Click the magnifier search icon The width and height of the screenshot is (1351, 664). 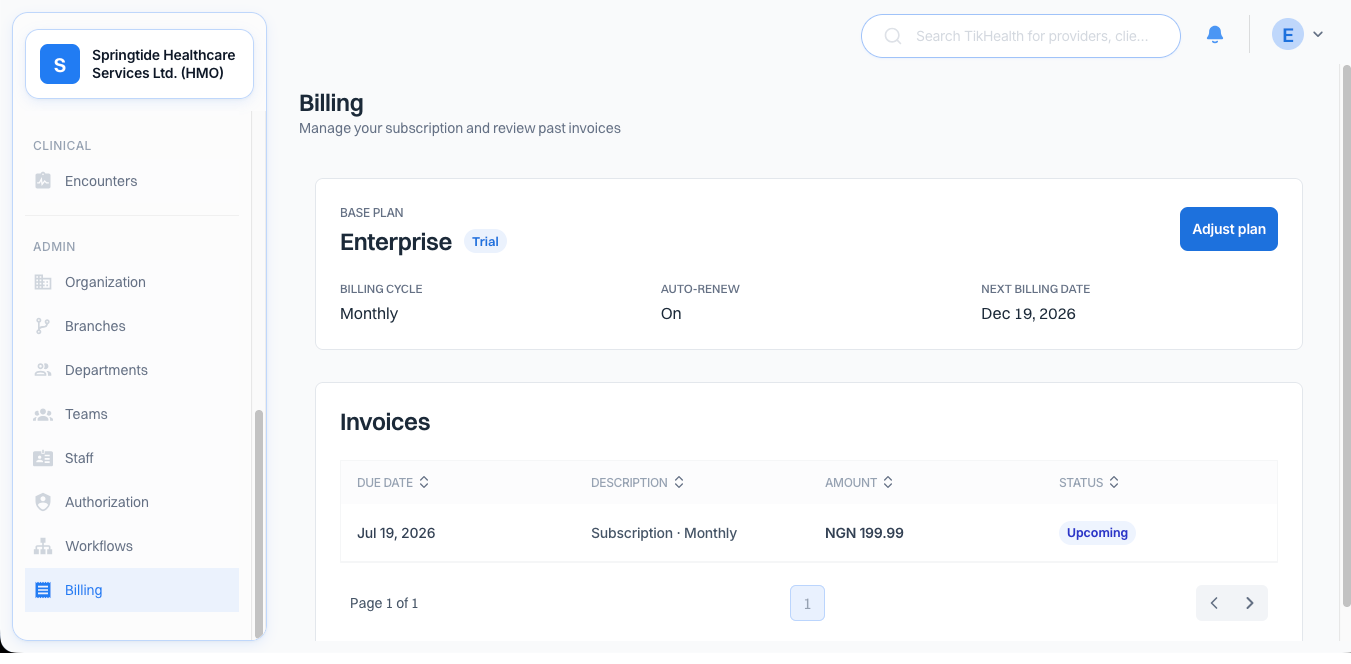pos(893,36)
